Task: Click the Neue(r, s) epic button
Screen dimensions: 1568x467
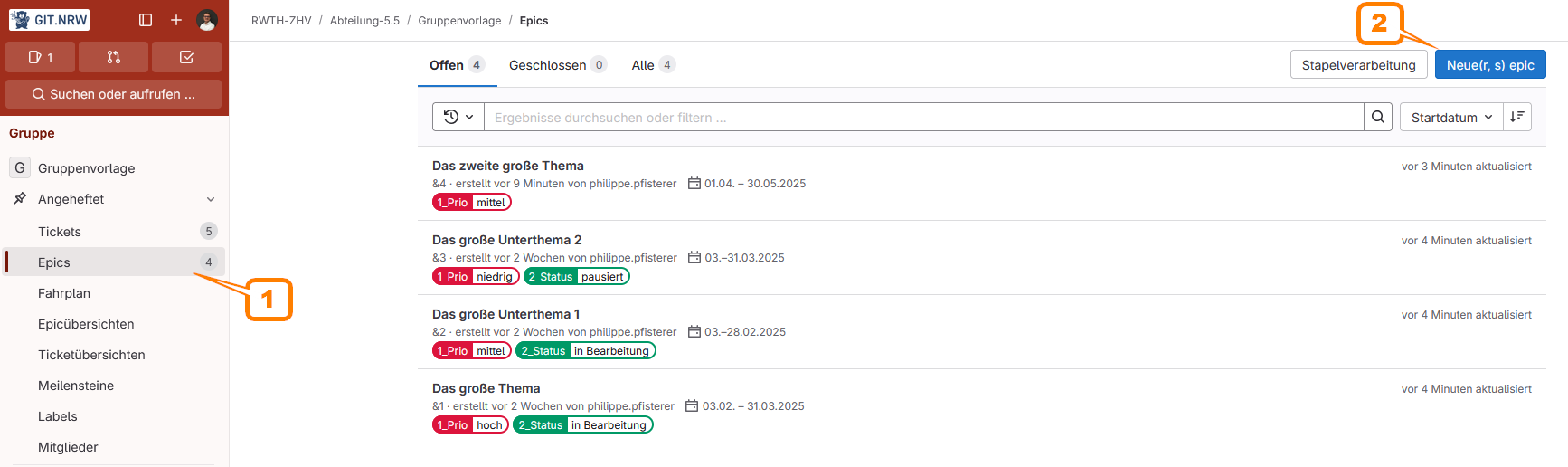Action: 1490,65
